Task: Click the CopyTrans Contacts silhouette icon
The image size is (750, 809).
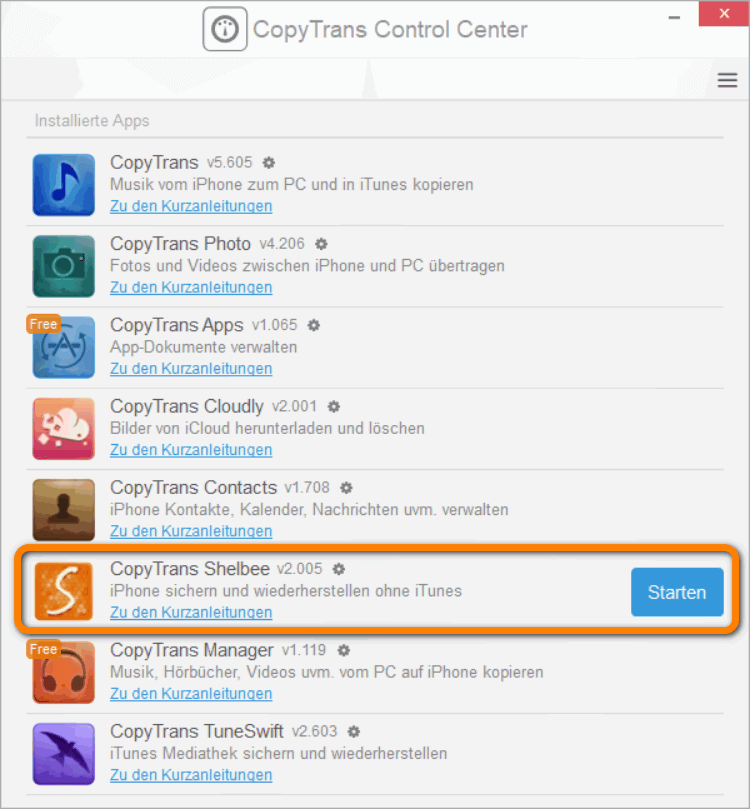Action: [64, 510]
